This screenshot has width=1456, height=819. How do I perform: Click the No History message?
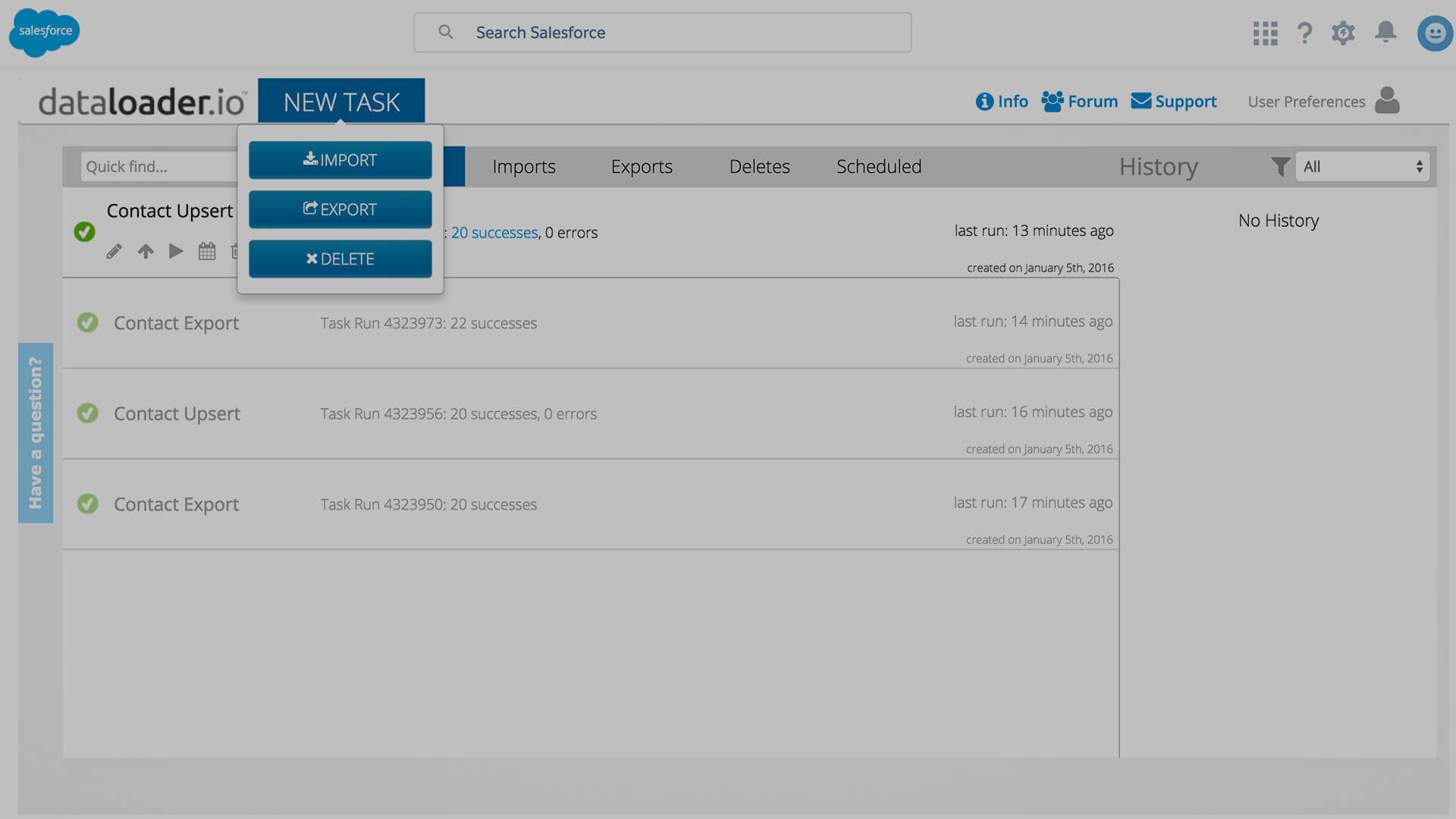point(1279,221)
